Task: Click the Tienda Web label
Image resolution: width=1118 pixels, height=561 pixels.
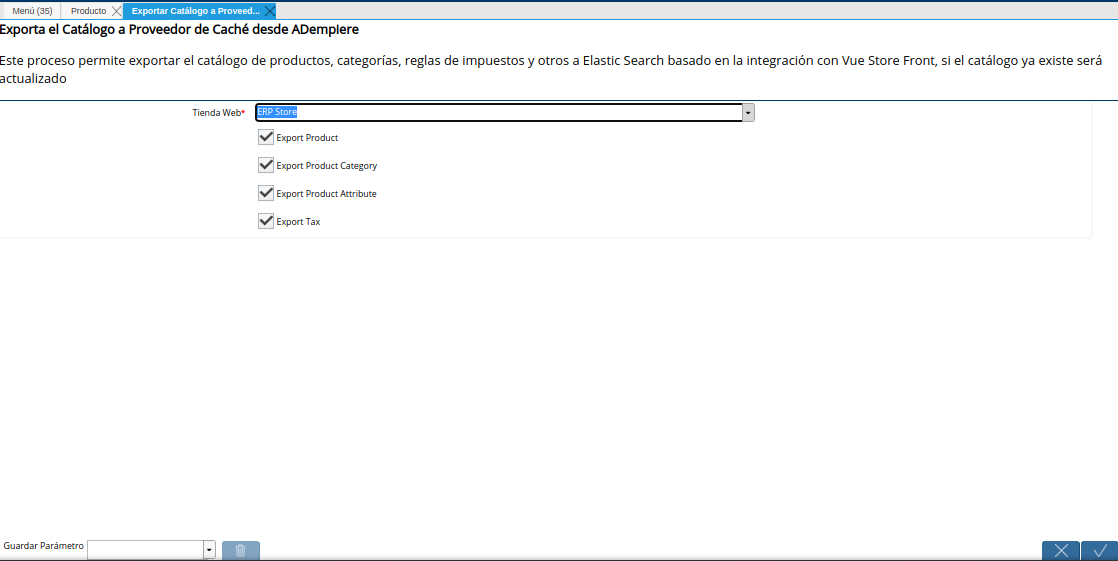Action: click(x=218, y=113)
